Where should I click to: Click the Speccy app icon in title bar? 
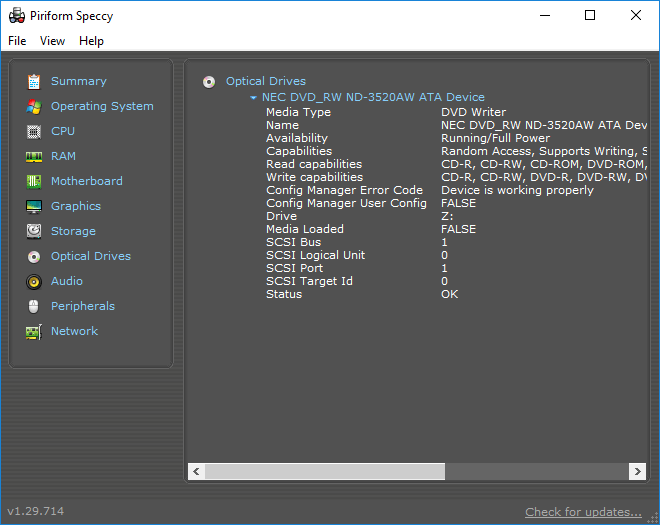click(17, 16)
